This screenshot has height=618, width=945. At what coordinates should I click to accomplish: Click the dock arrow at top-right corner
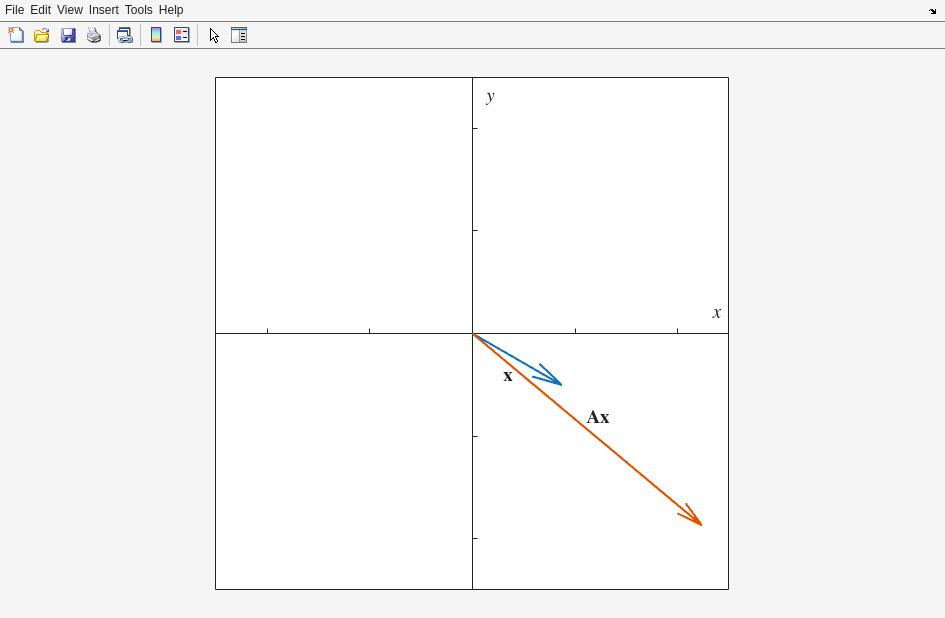[932, 11]
